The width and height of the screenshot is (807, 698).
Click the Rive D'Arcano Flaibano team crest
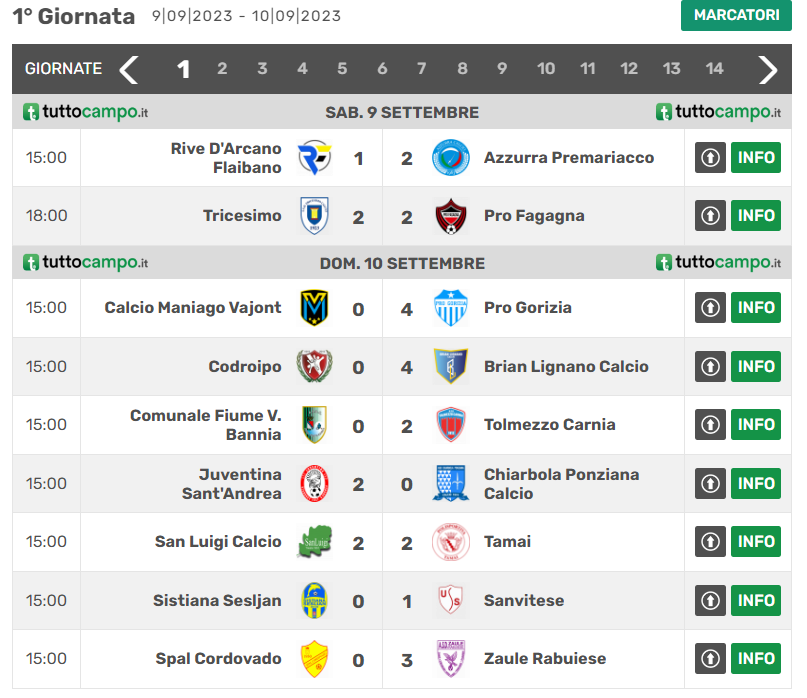click(x=314, y=157)
